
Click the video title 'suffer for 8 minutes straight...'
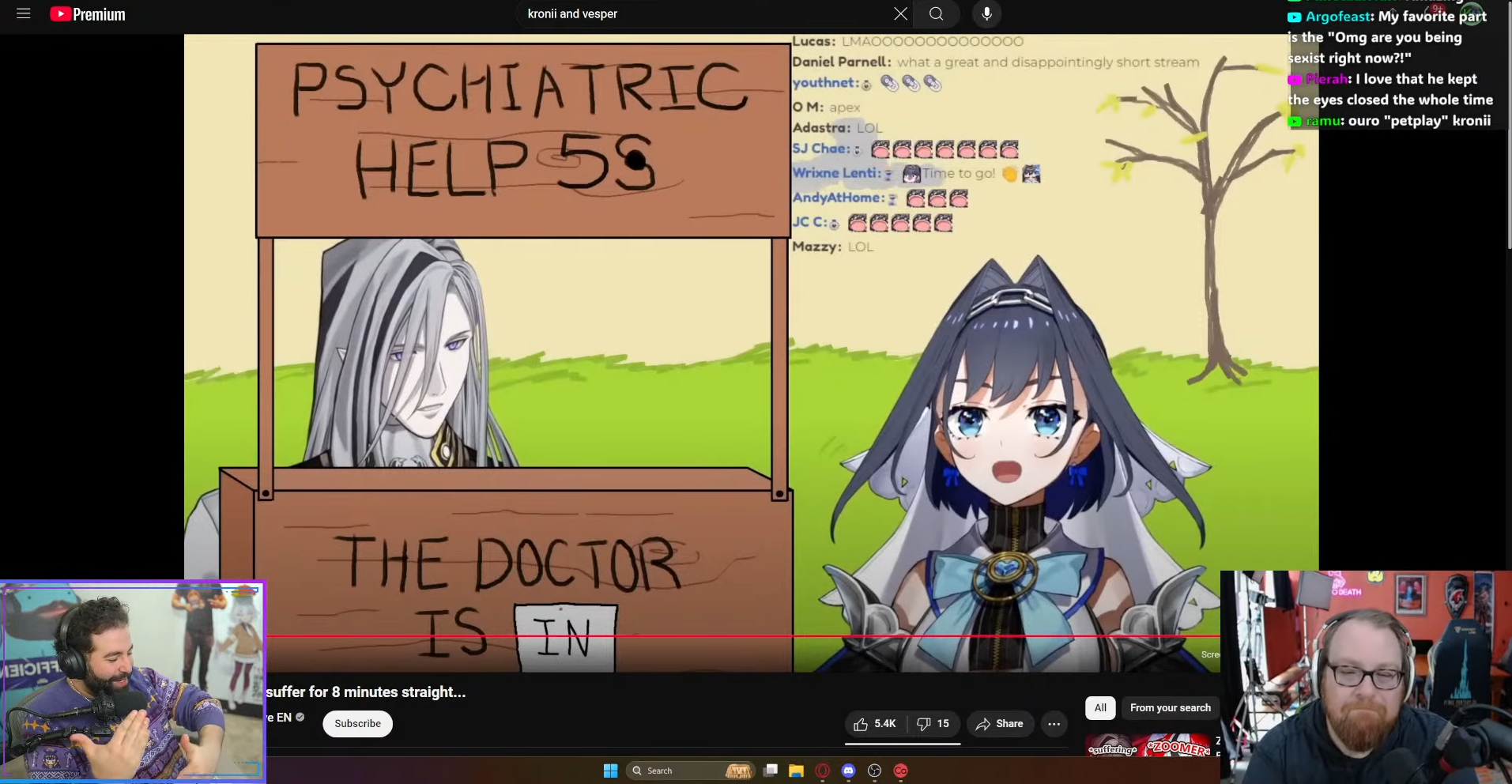[x=366, y=692]
